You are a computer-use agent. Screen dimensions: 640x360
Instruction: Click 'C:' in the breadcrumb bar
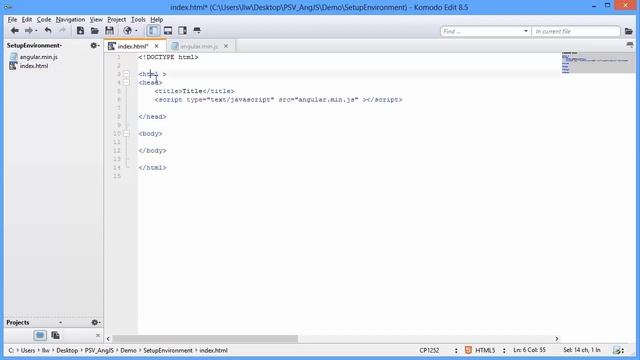tap(11, 350)
